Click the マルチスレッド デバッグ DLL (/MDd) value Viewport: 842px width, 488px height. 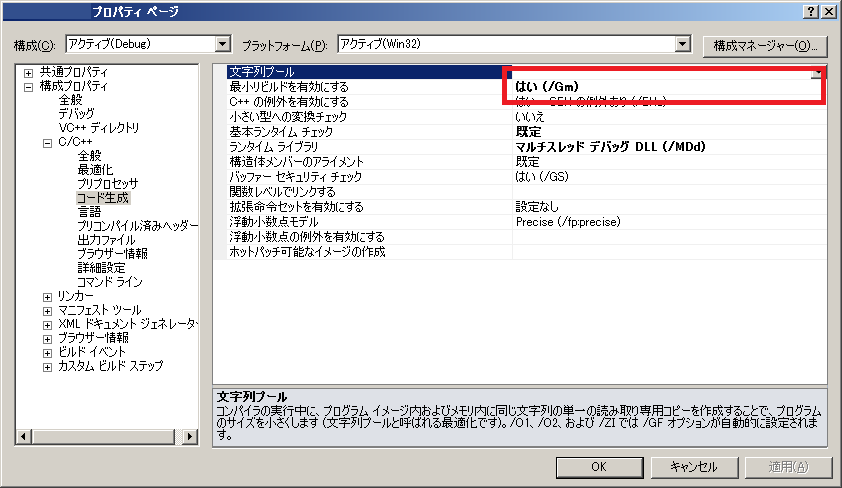pyautogui.click(x=669, y=147)
